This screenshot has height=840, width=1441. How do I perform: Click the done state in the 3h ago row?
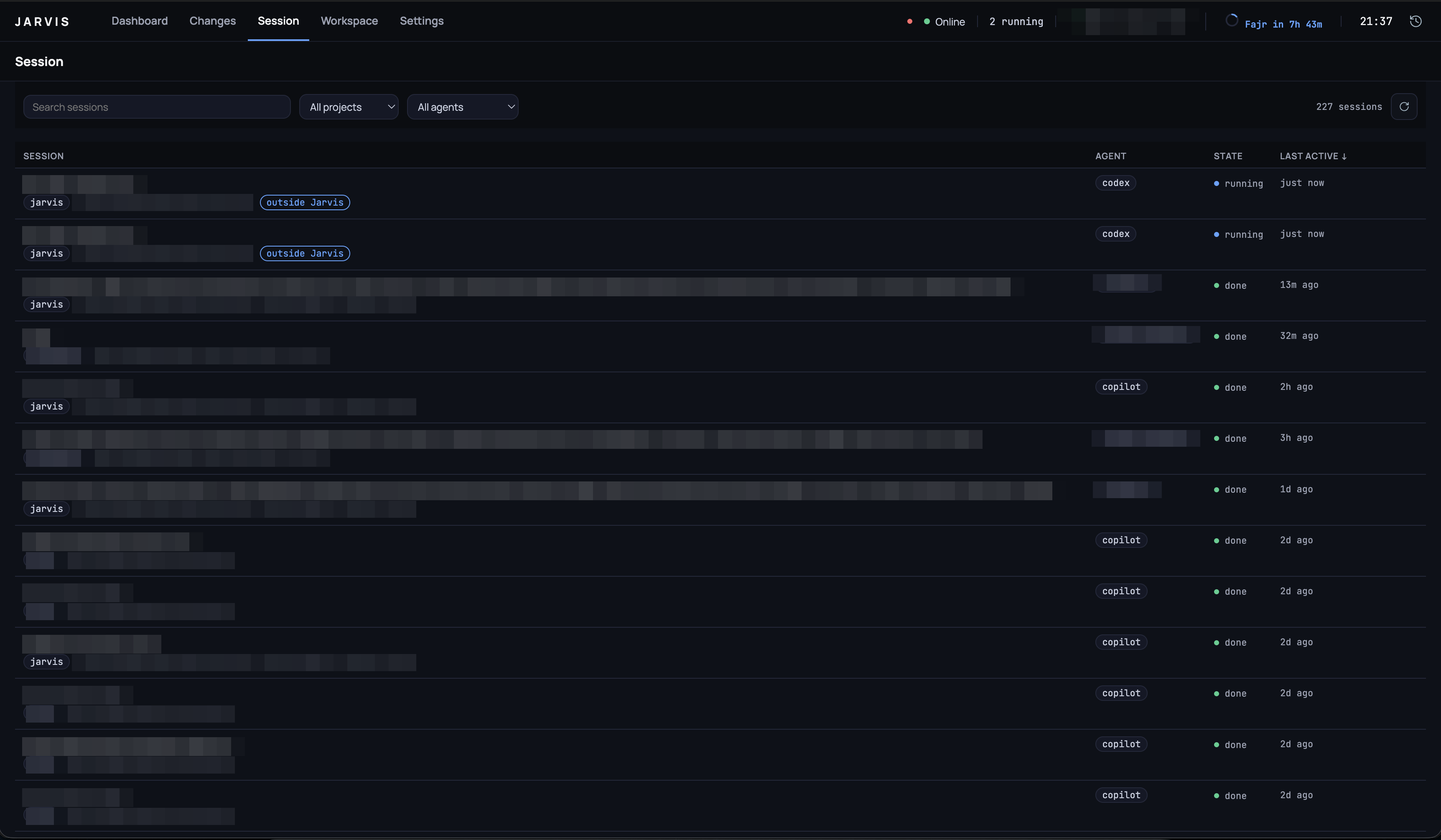tap(1230, 438)
